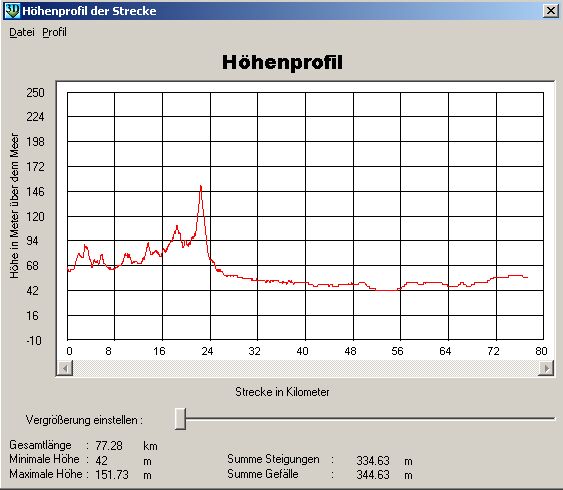Click the Vergrößerung einstellen label
563x490 pixels.
click(x=84, y=420)
